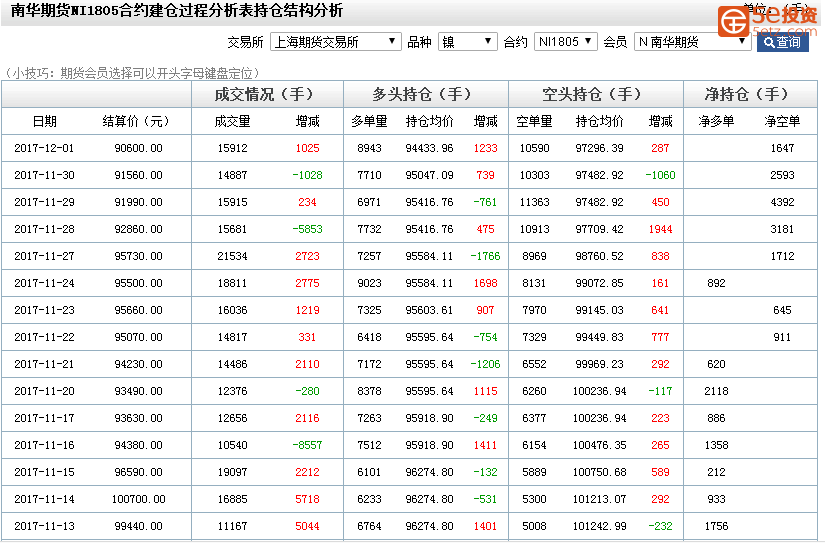Click the 5e投资 logo icon
The height and width of the screenshot is (543, 825).
pos(734,22)
